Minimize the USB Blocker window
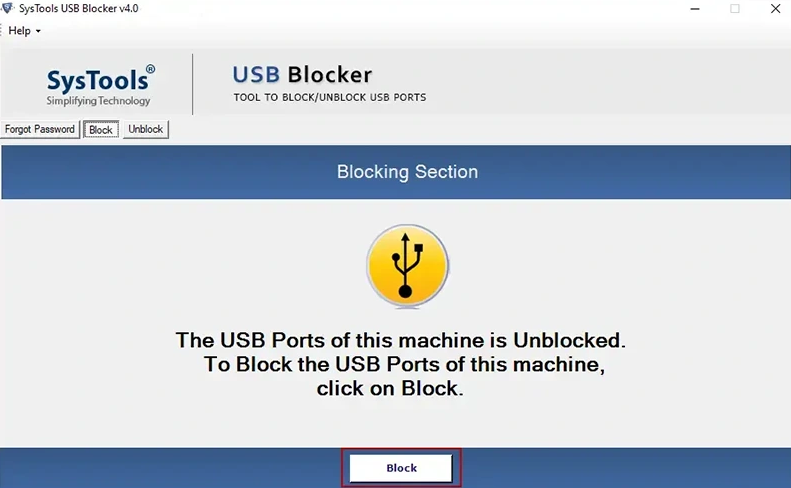 [690, 9]
